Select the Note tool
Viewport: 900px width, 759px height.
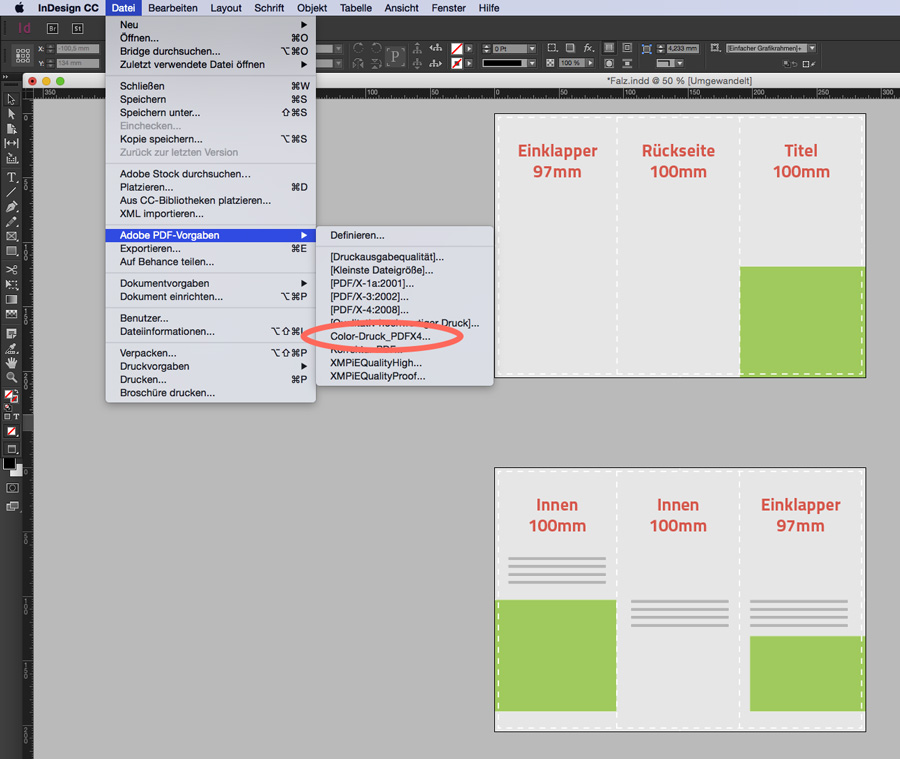point(11,334)
